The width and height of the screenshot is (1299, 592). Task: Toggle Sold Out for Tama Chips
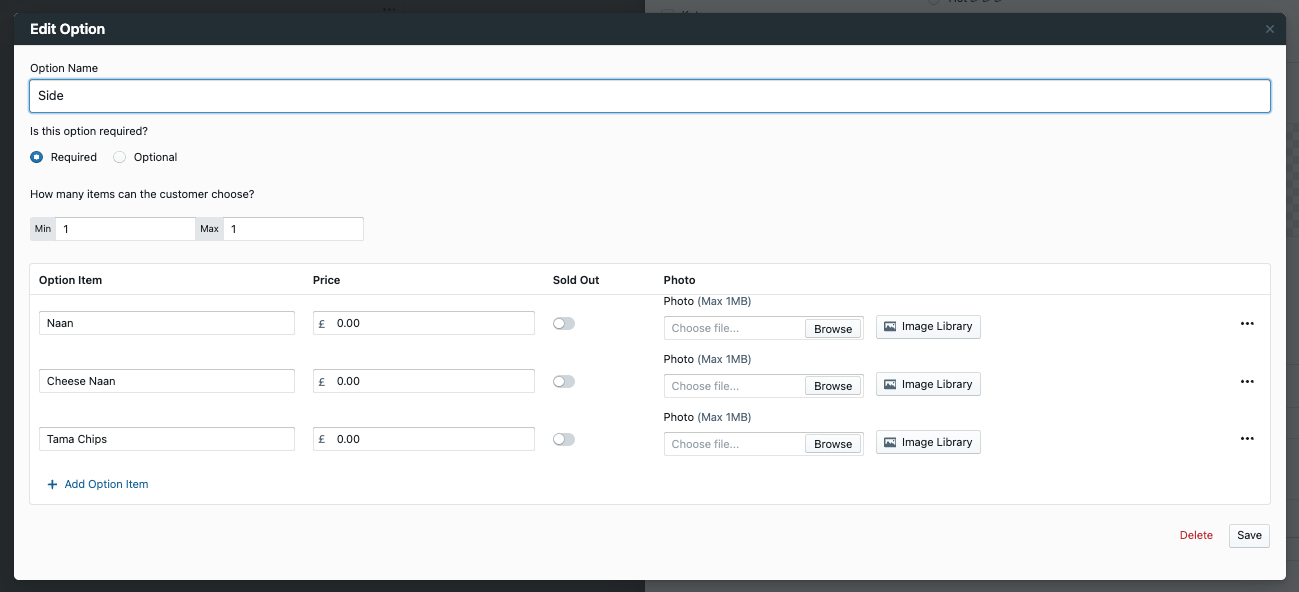[563, 439]
